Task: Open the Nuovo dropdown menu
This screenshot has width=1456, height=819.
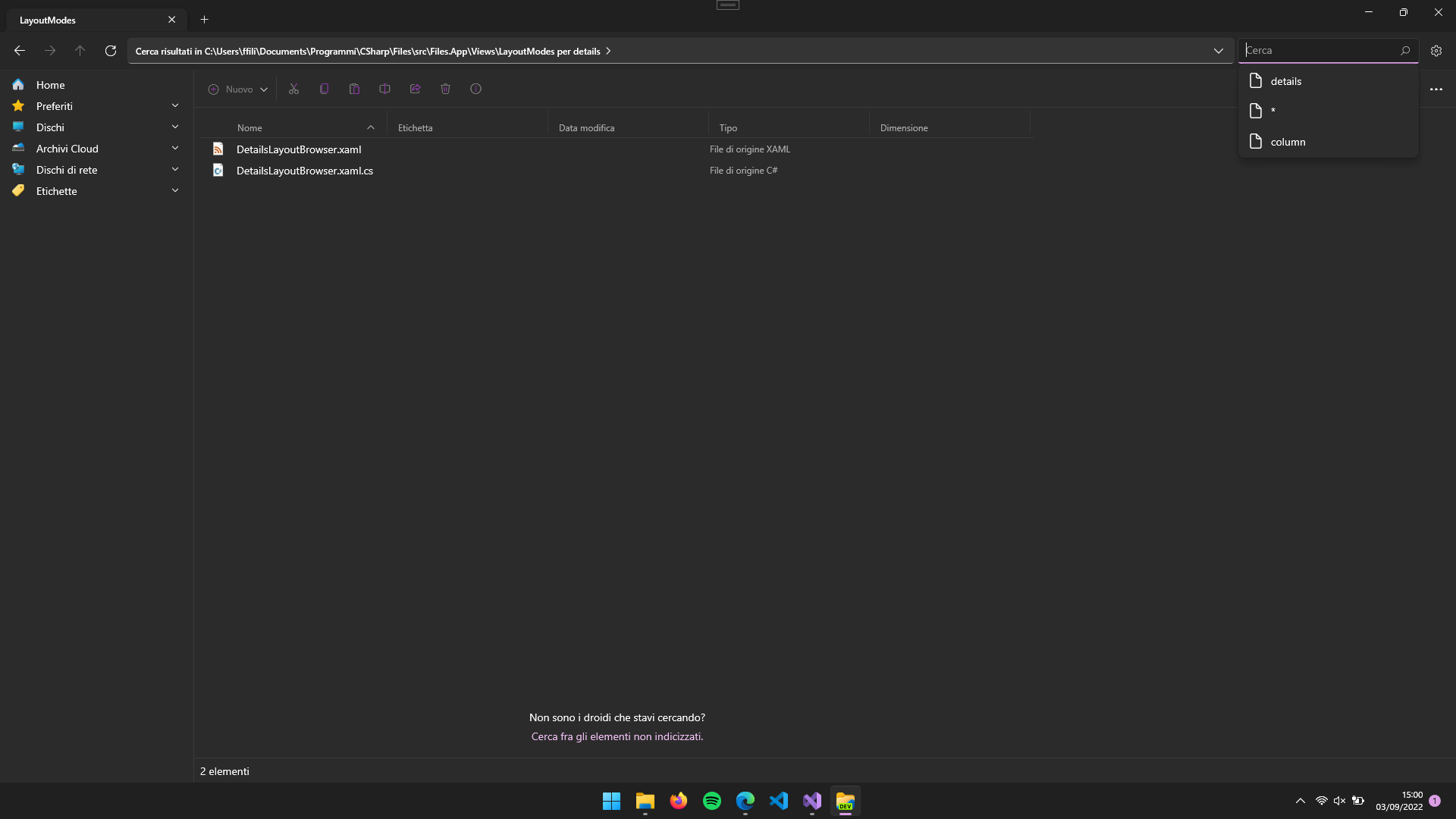Action: (x=238, y=89)
